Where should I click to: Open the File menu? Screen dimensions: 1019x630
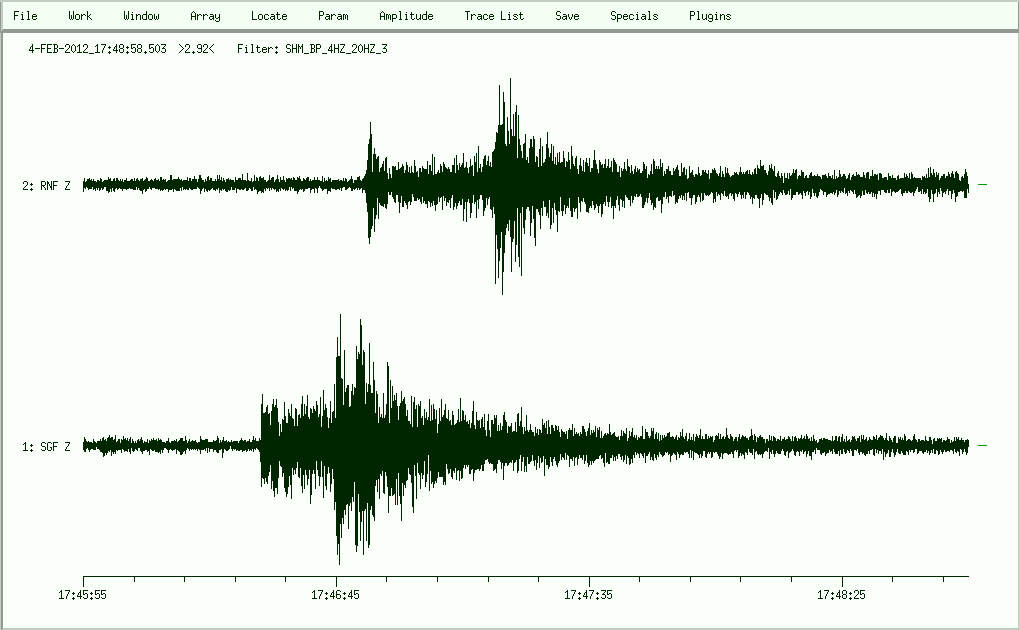point(25,16)
